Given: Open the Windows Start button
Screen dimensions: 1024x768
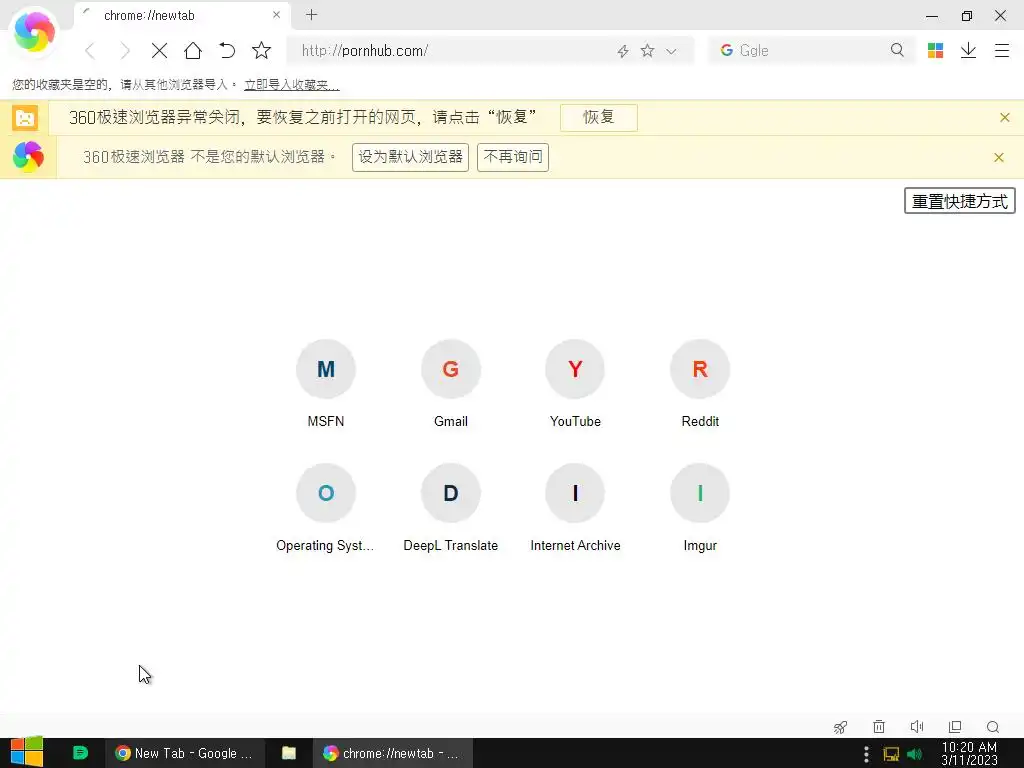Looking at the screenshot, I should pyautogui.click(x=27, y=752).
